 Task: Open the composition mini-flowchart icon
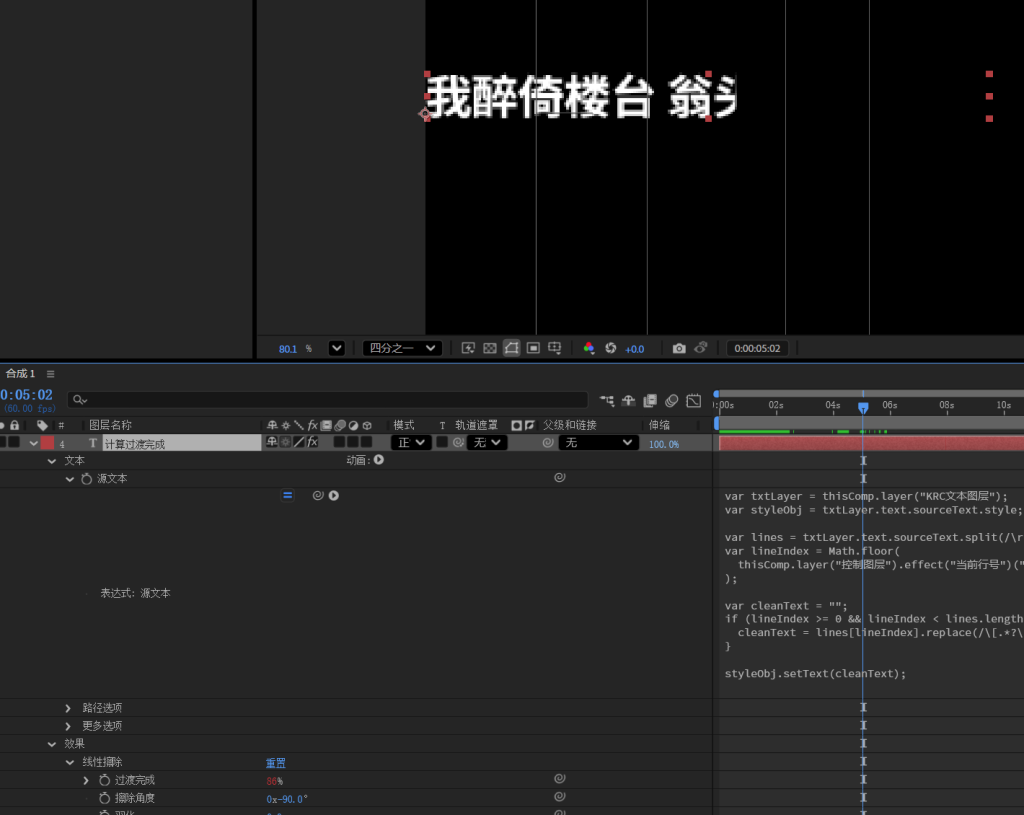(x=606, y=400)
